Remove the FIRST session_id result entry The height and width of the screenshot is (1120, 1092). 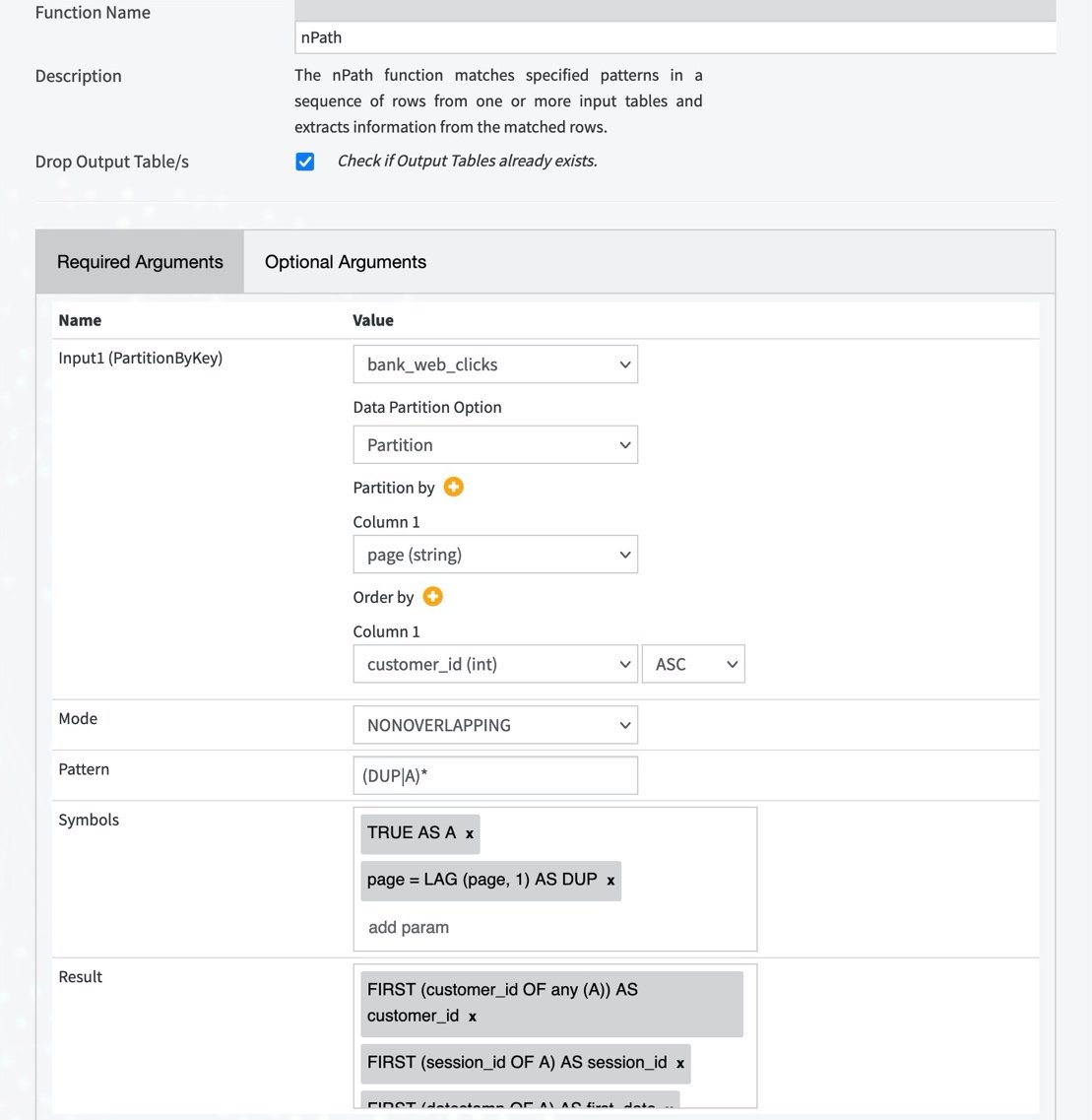click(679, 1063)
